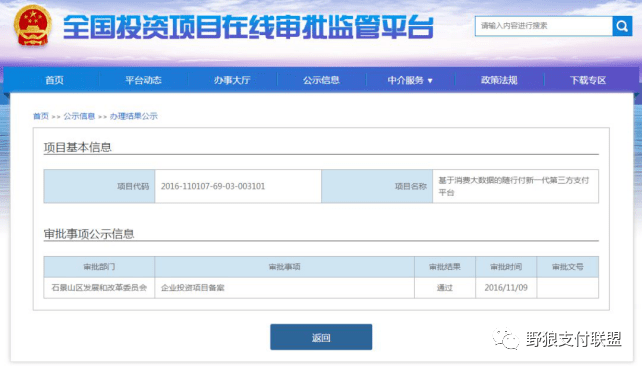Click the search magnifier icon button
The height and width of the screenshot is (368, 642).
(x=622, y=26)
